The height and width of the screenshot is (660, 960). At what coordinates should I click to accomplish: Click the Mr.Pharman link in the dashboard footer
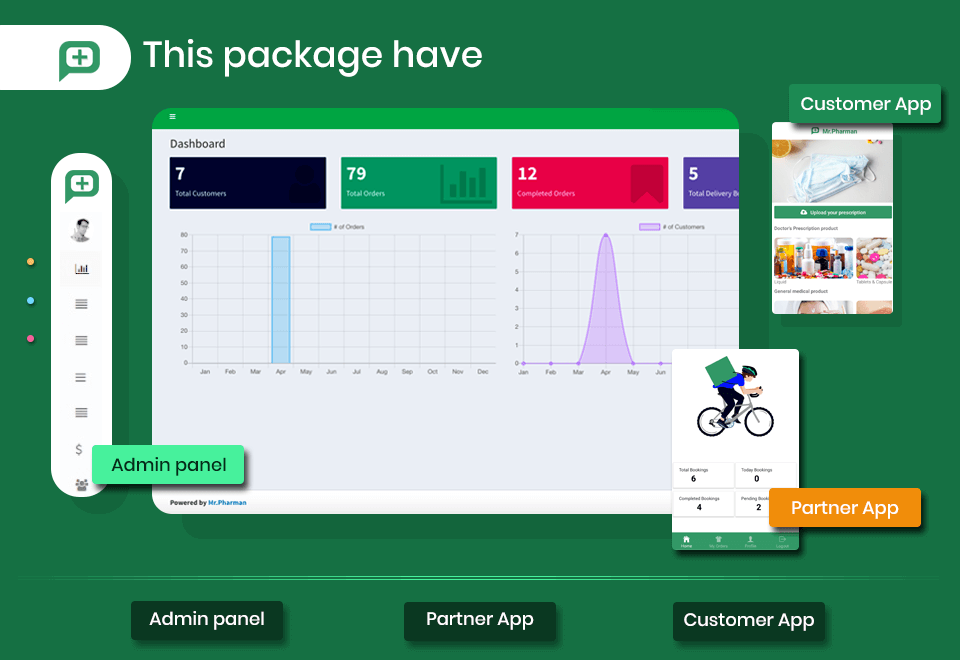[227, 503]
